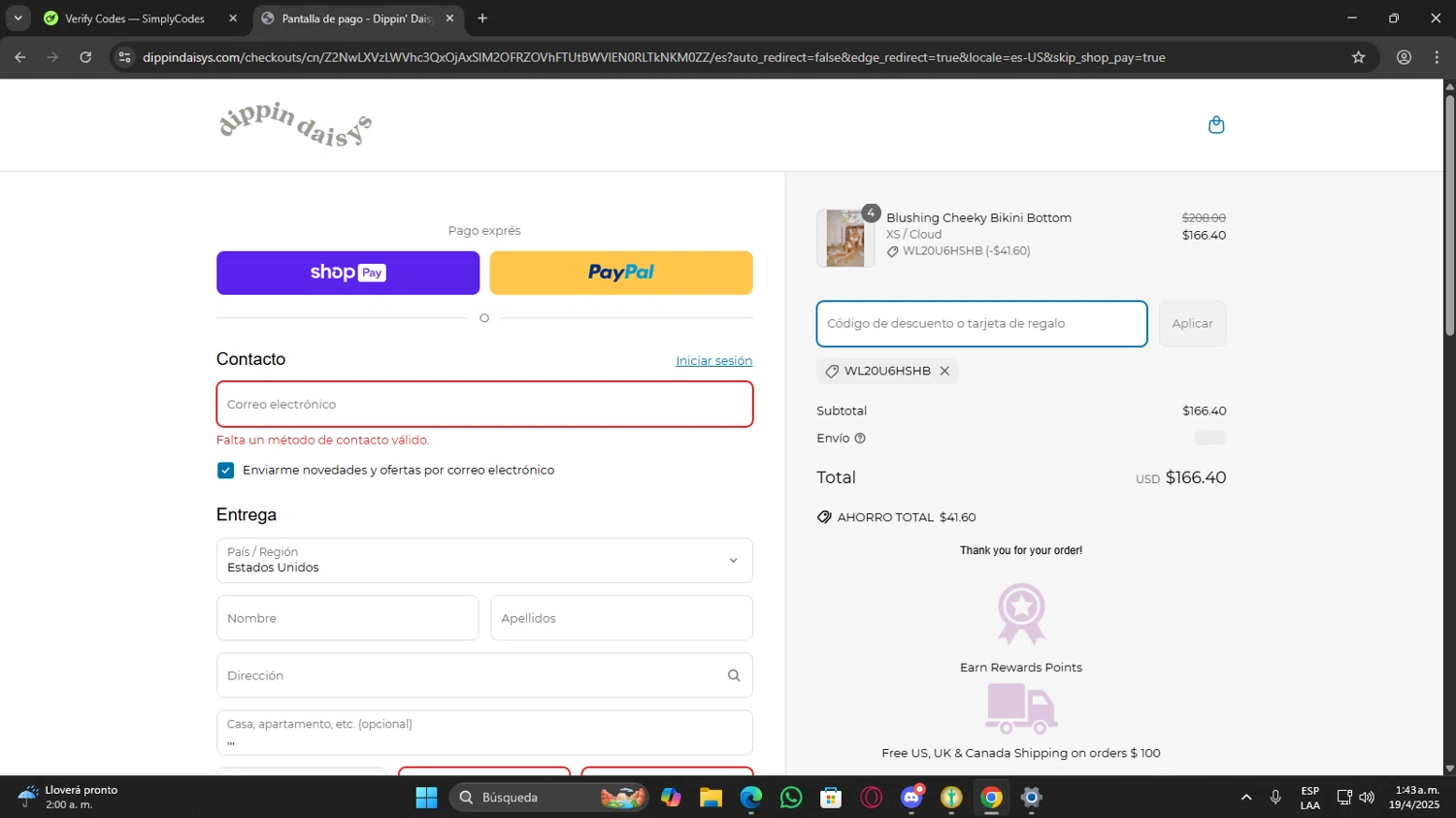
Task: Open WhatsApp from the taskbar
Action: click(x=791, y=798)
